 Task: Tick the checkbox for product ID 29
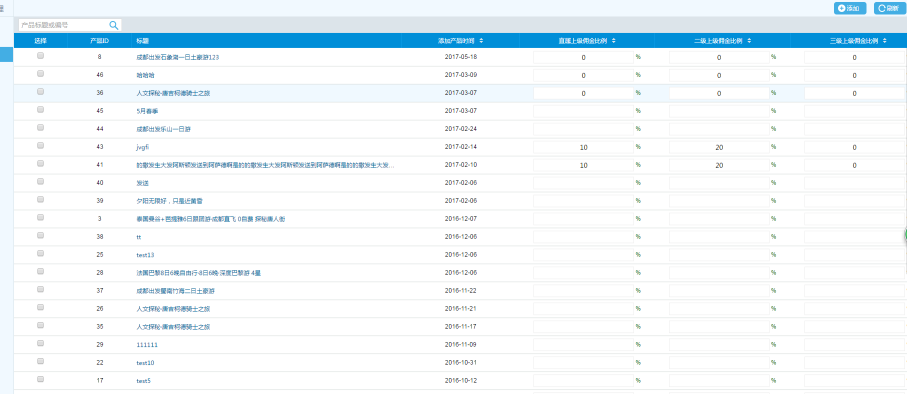coord(40,343)
